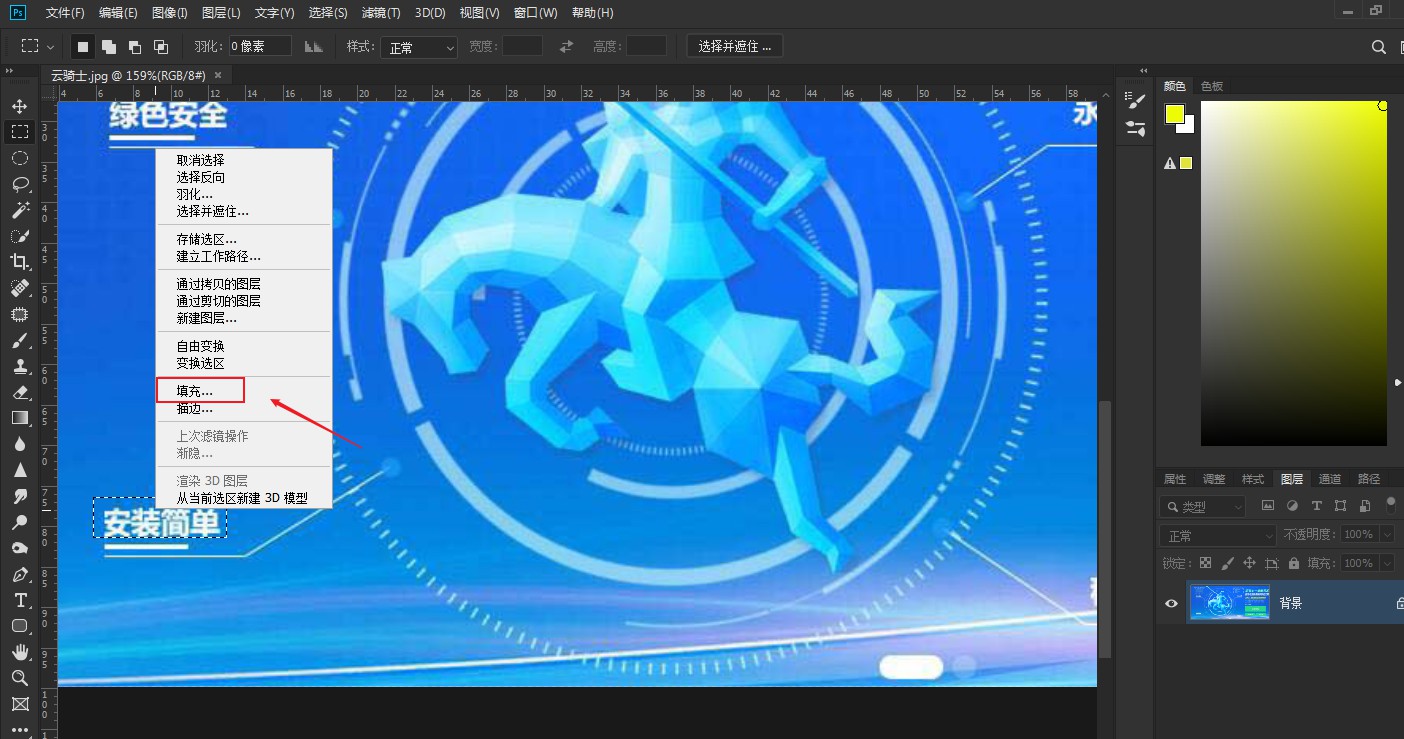The image size is (1404, 739).
Task: Toggle lock position in Layers panel
Action: click(x=1249, y=563)
